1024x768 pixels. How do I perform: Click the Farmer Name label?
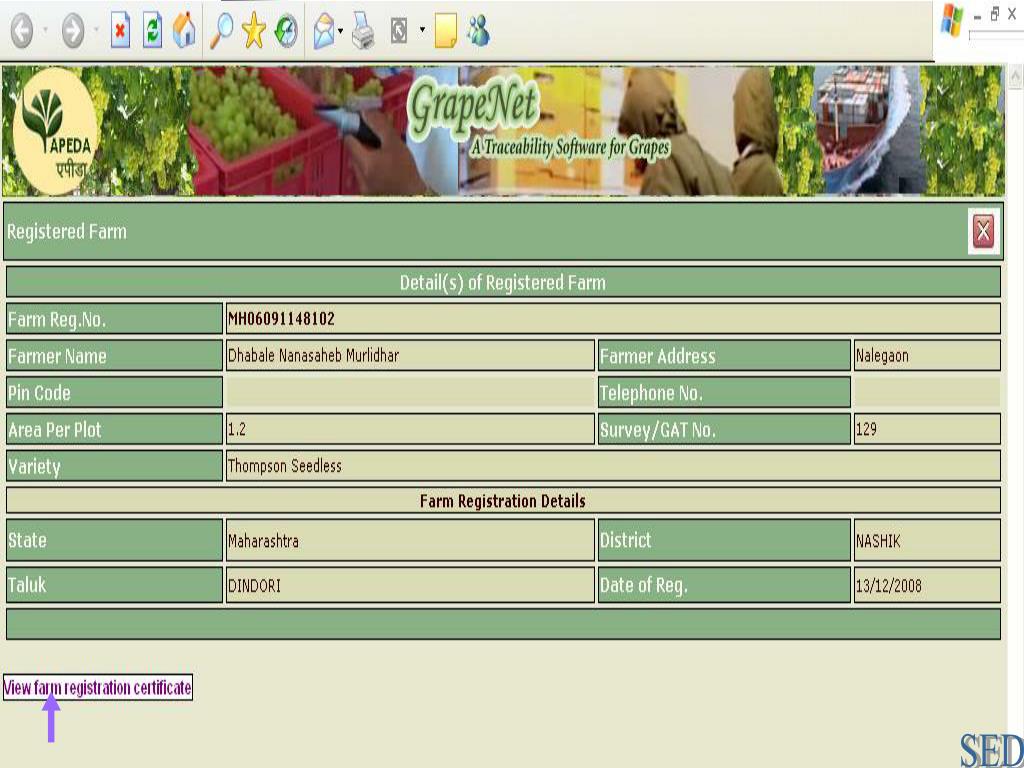click(57, 356)
